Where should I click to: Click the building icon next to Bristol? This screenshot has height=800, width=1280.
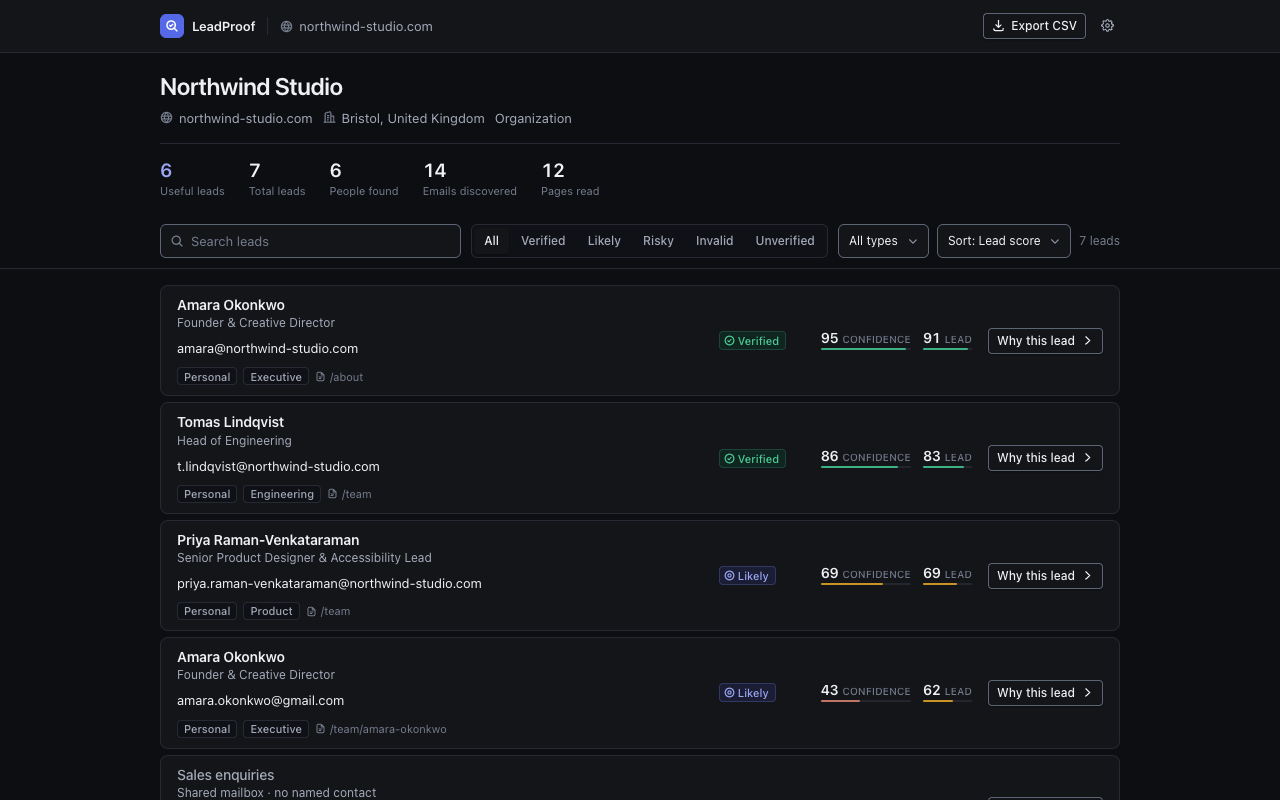tap(329, 118)
